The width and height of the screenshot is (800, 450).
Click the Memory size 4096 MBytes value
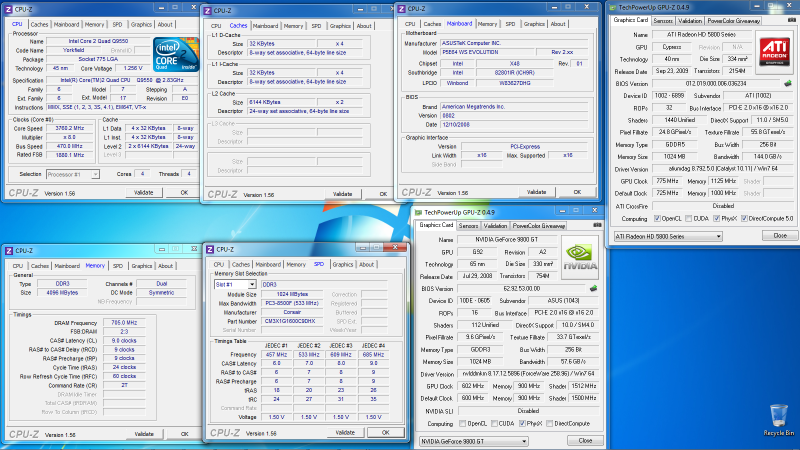pos(62,293)
